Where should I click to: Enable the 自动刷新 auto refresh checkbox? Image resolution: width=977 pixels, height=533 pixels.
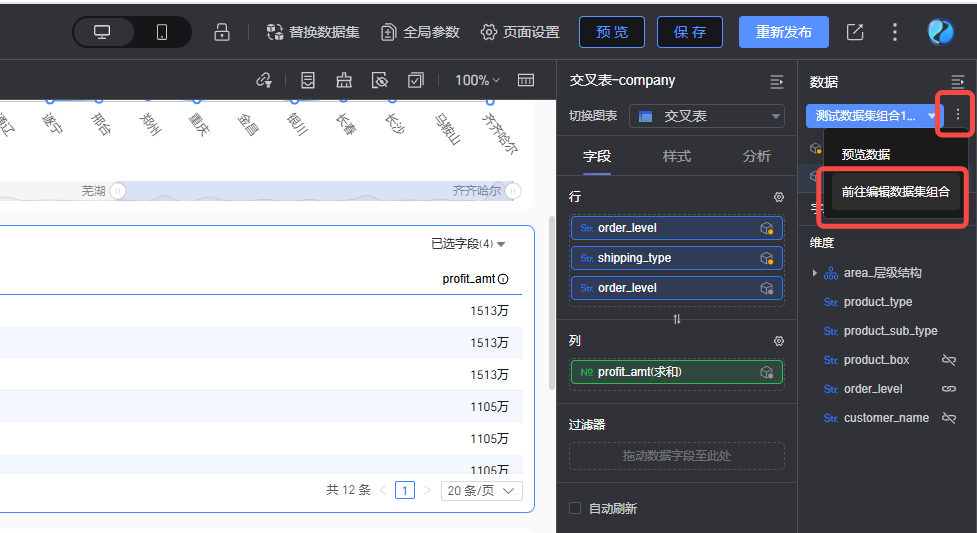click(575, 508)
